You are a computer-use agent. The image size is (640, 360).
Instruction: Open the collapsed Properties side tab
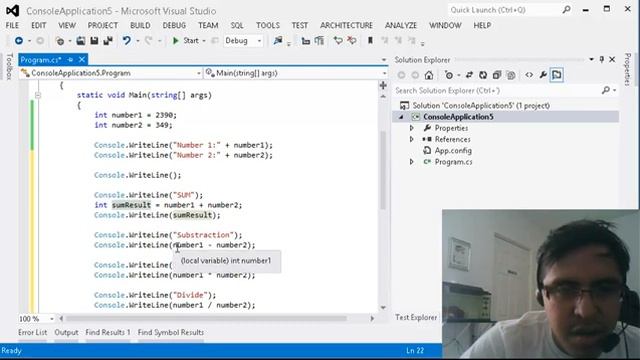pos(628,69)
